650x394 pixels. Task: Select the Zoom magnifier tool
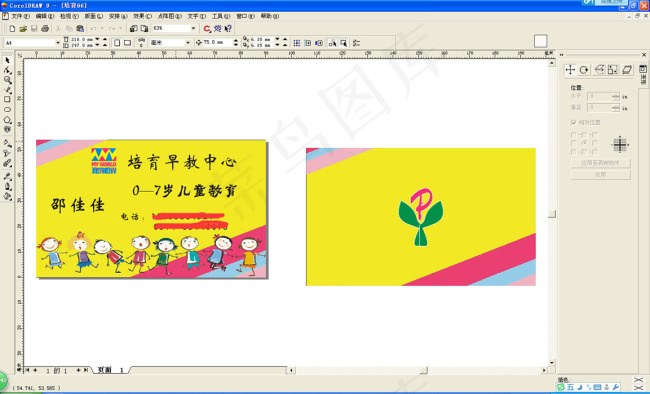(x=7, y=80)
